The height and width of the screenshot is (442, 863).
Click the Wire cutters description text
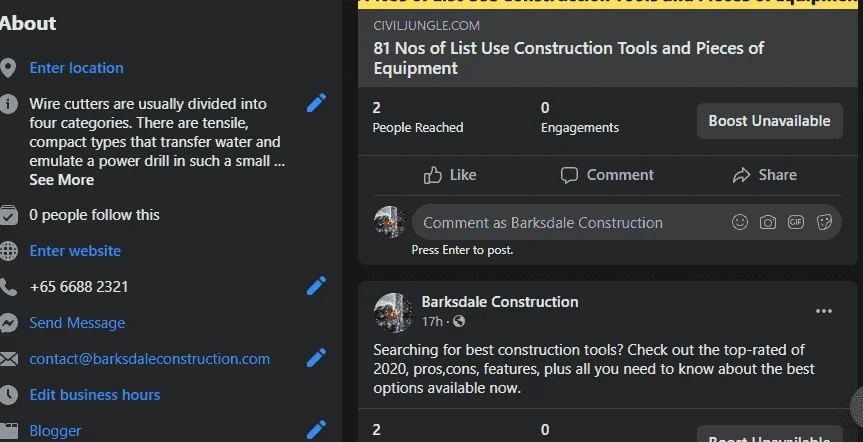pyautogui.click(x=157, y=133)
